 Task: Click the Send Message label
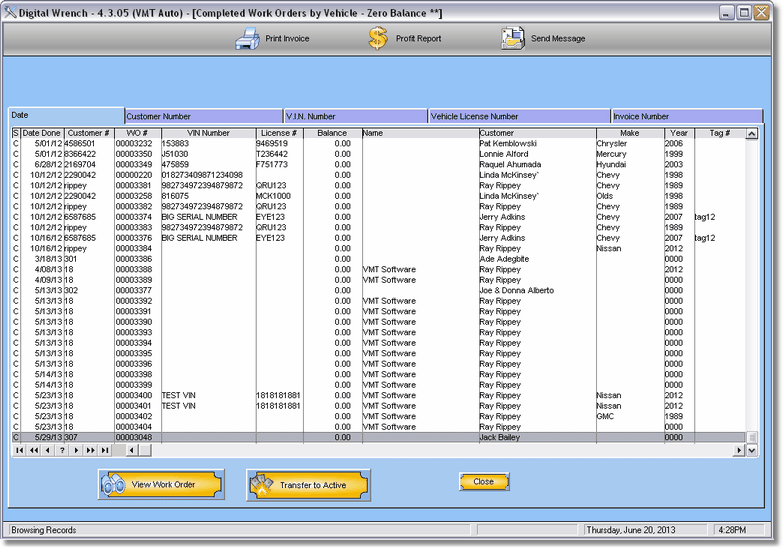point(558,38)
